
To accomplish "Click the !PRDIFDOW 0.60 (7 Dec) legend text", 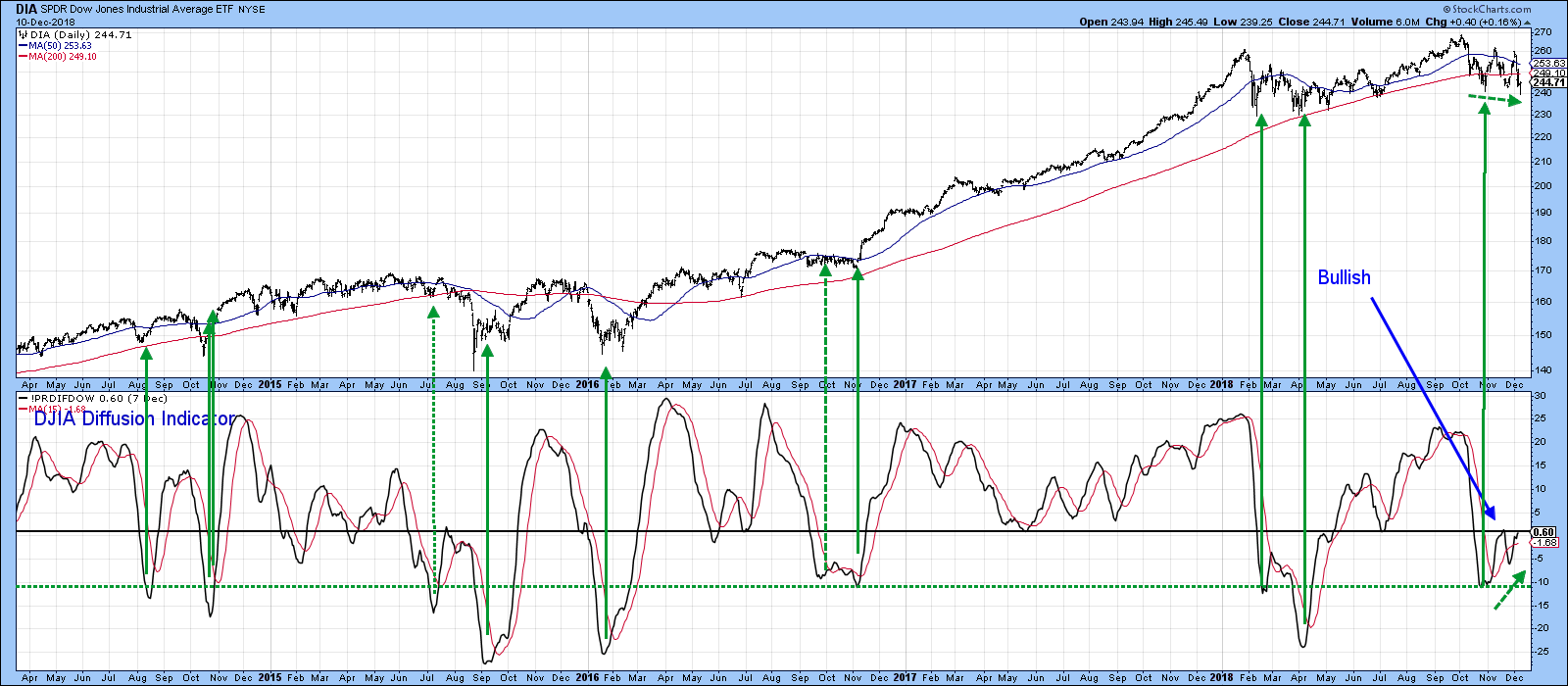I will coord(98,399).
